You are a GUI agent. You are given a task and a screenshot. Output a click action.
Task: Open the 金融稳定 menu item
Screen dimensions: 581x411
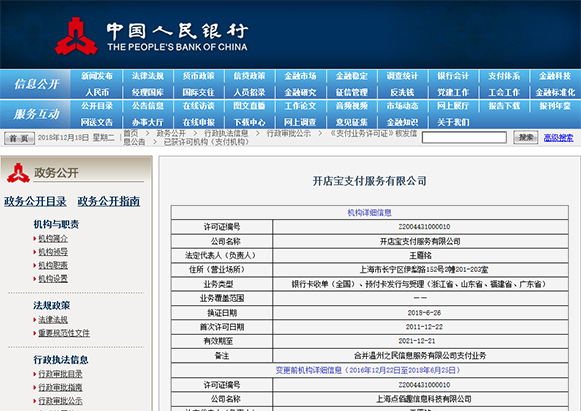[x=352, y=76]
